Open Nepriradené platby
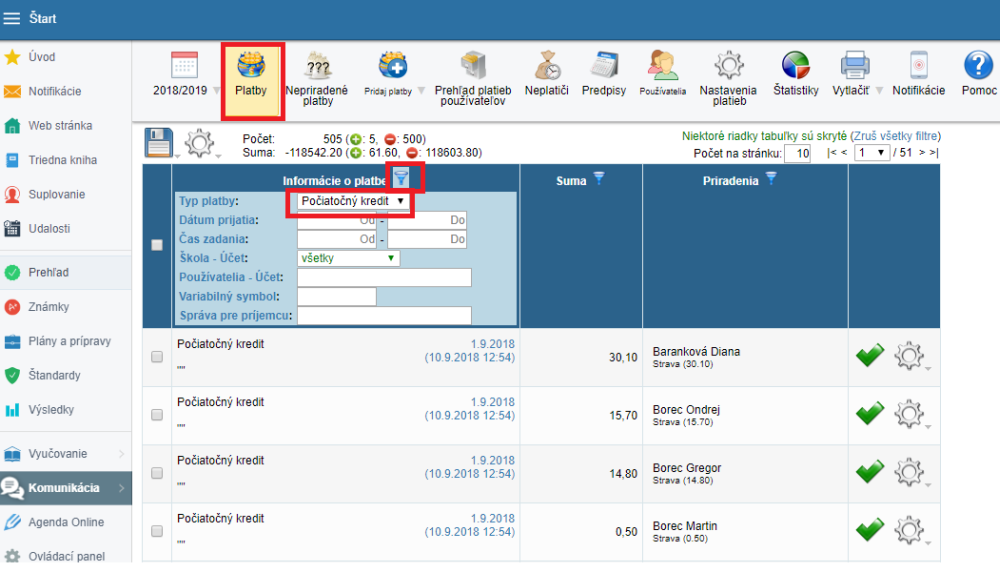This screenshot has height=571, width=1000. coord(317,80)
